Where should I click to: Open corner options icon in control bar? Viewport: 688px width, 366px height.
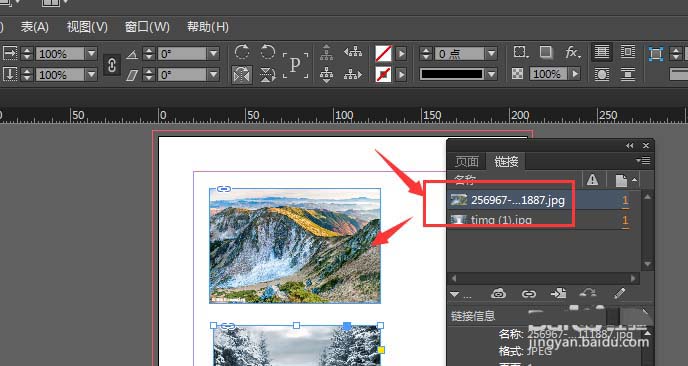521,53
